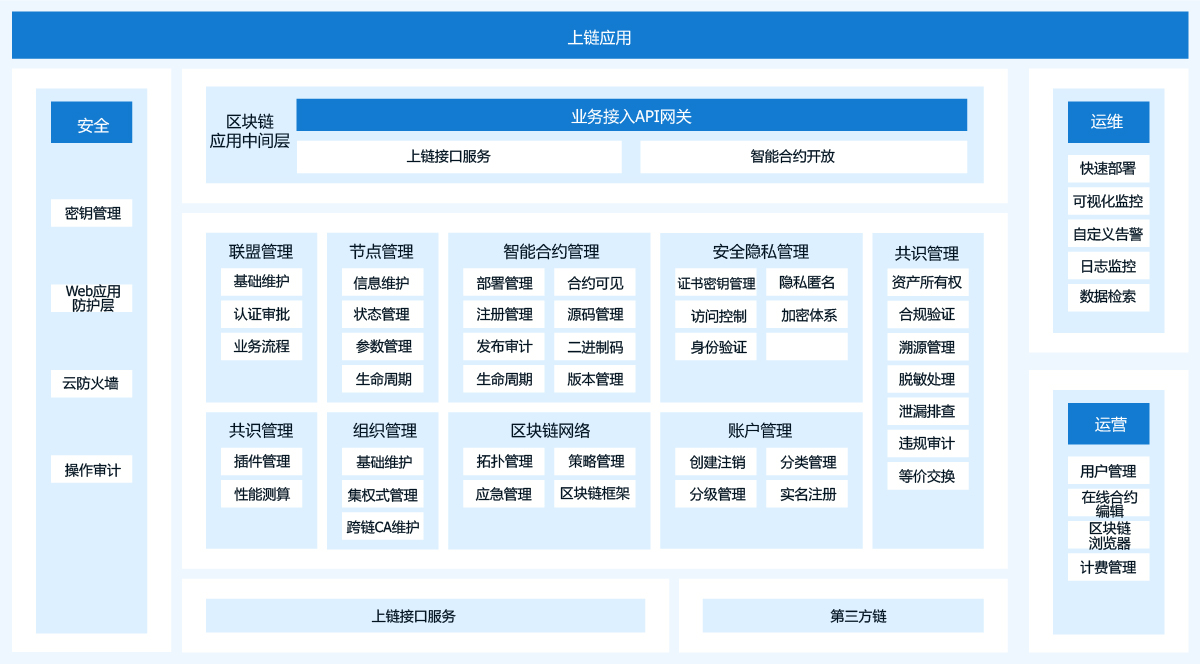This screenshot has height=665, width=1200.
Task: Select the 业务接入API网关 bar
Action: point(631,116)
